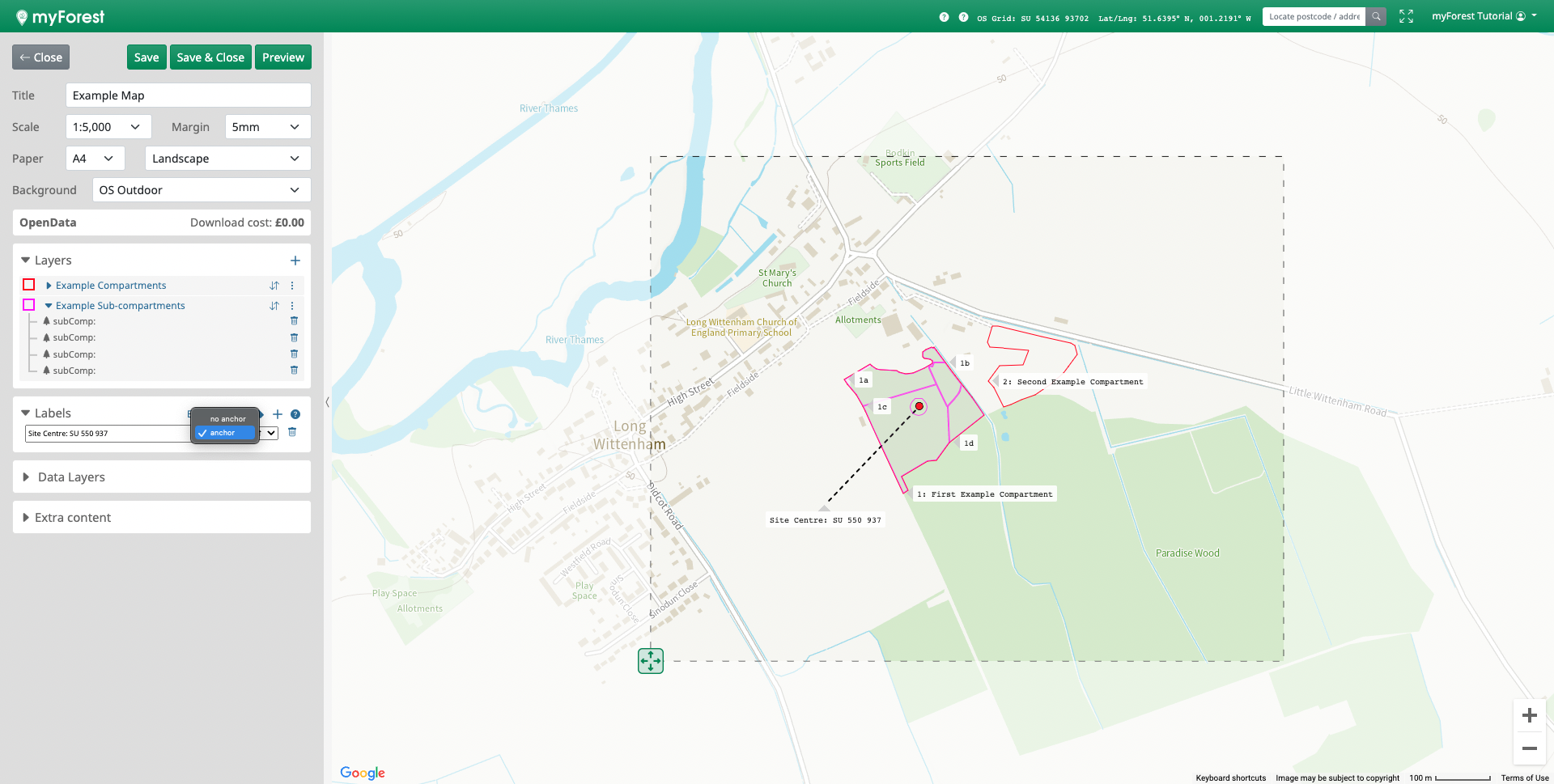Click the magenta Sub-compartments colour box
1554x784 pixels.
coord(29,305)
